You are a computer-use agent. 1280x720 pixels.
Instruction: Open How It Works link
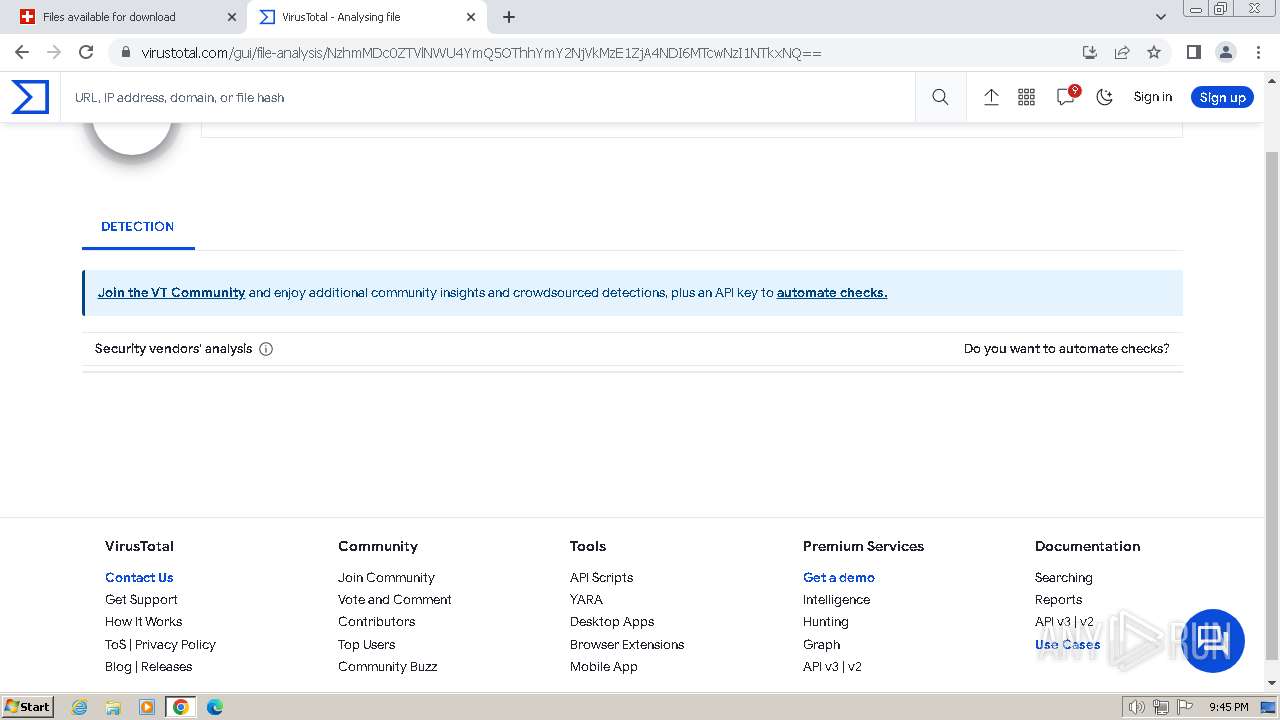pyautogui.click(x=143, y=622)
